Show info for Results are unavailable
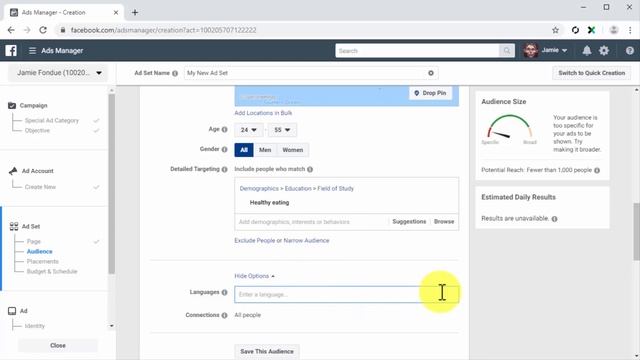The image size is (640, 360). pyautogui.click(x=554, y=219)
